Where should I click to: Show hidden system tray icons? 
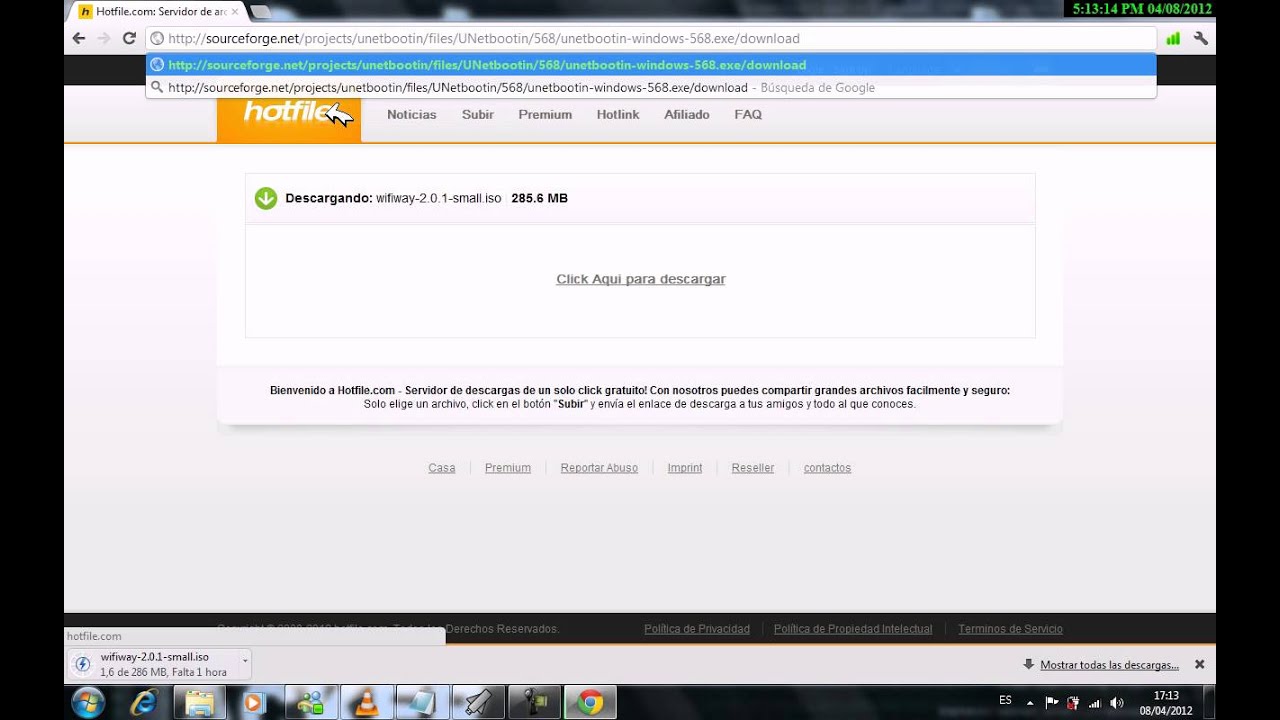pyautogui.click(x=1030, y=702)
